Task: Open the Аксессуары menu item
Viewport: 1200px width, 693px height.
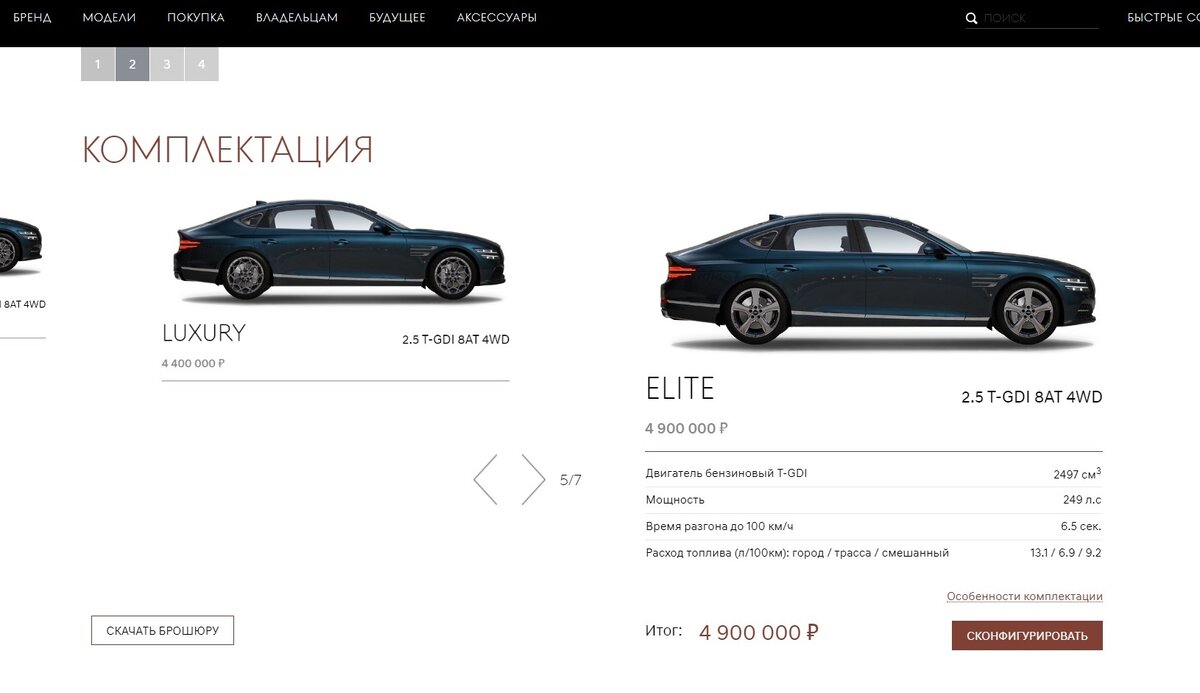Action: pyautogui.click(x=497, y=18)
